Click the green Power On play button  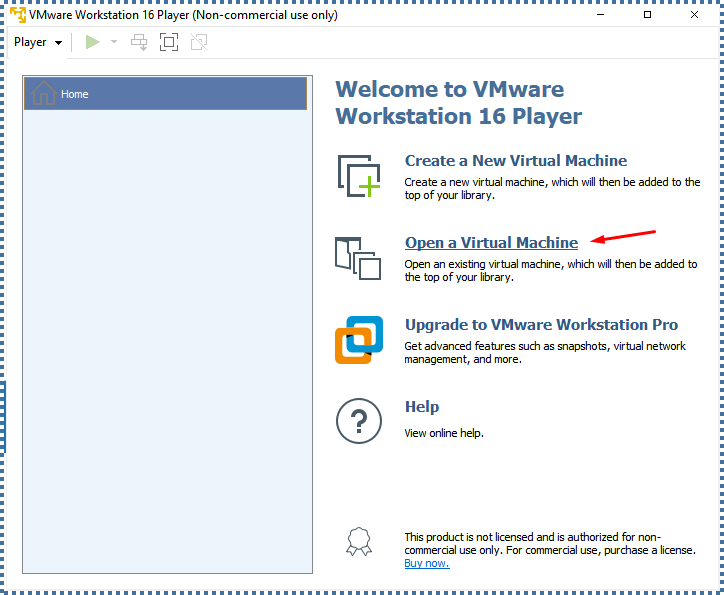(92, 42)
